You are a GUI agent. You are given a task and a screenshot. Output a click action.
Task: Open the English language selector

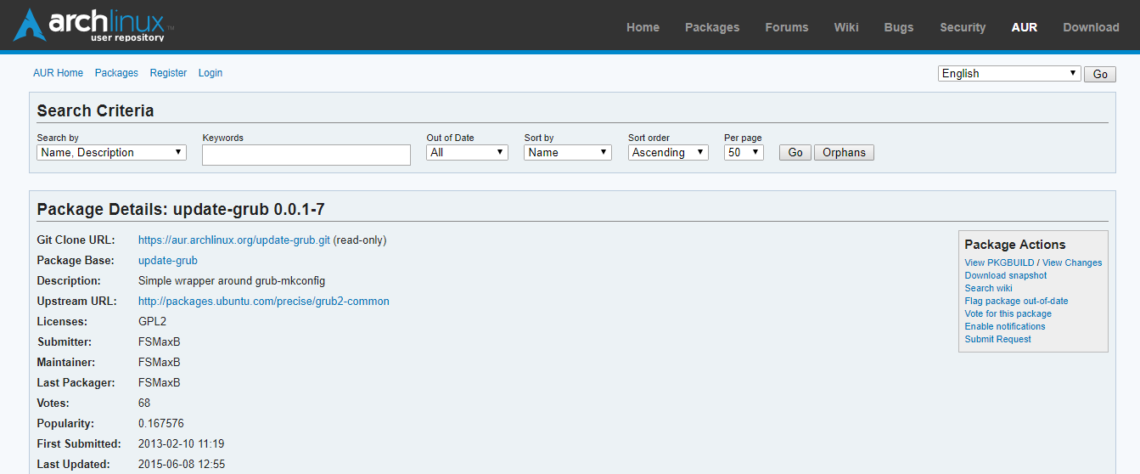[1009, 74]
